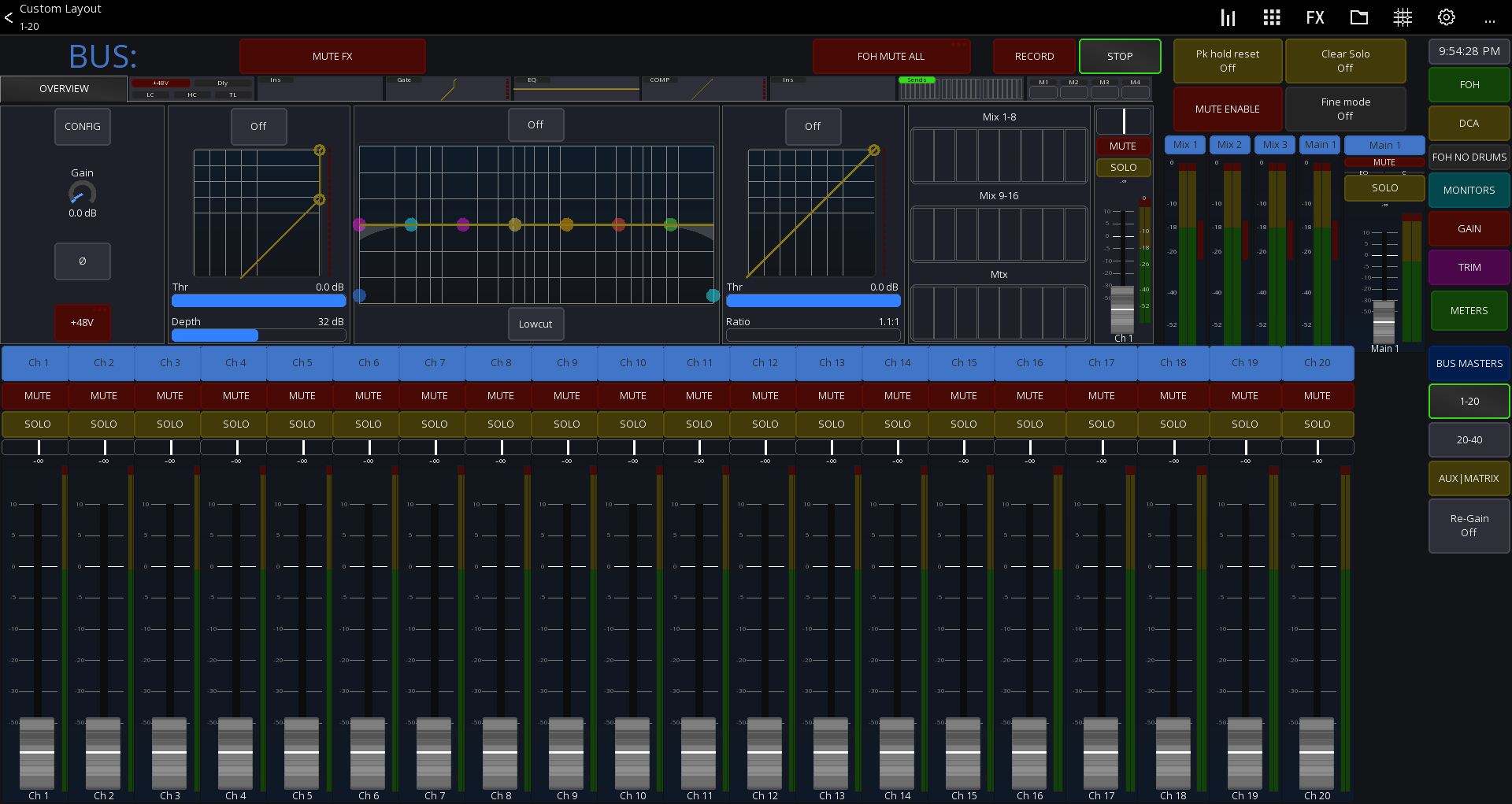Toggle Clear Solo button
1512x804 pixels.
coord(1345,61)
